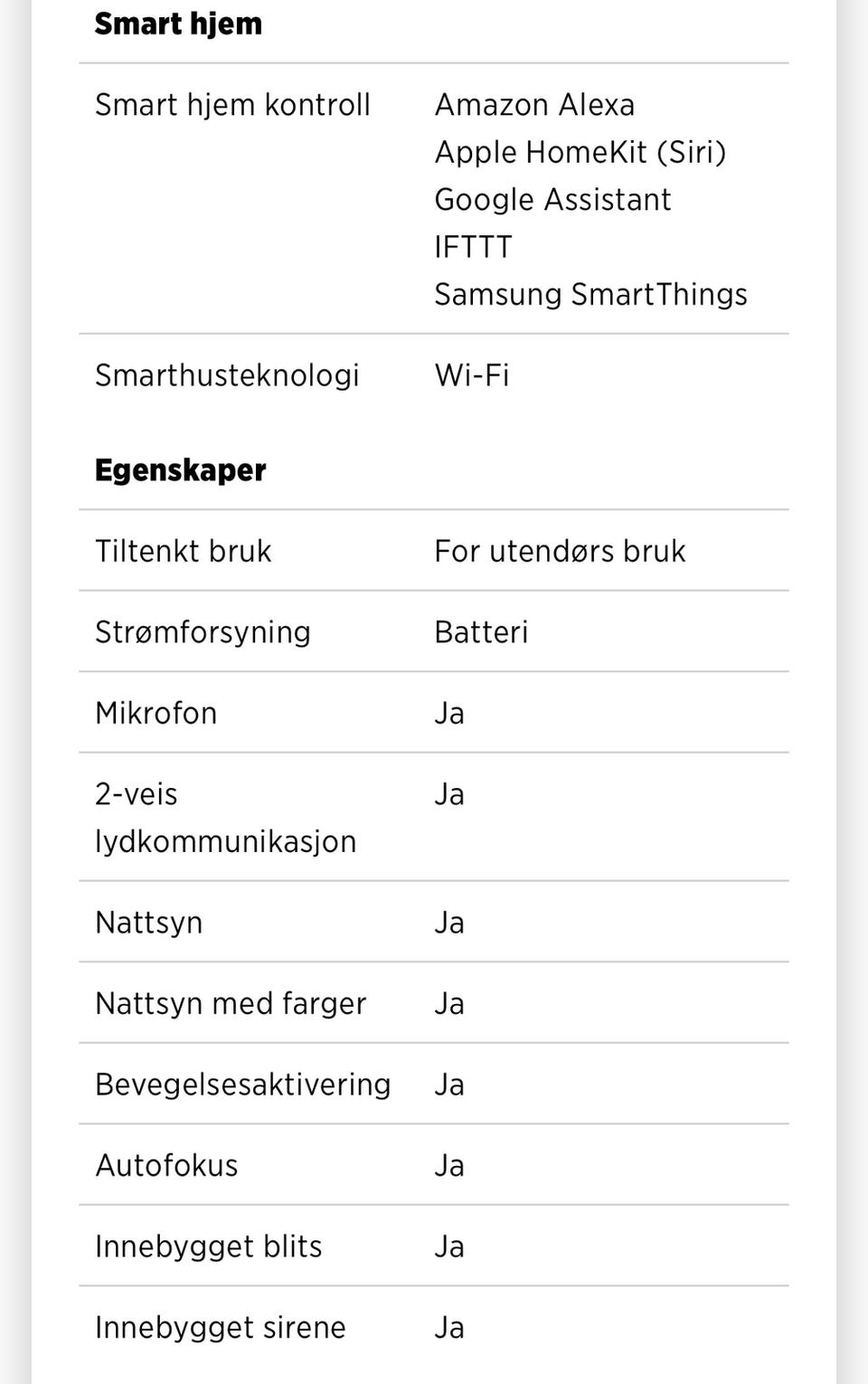The height and width of the screenshot is (1384, 868).
Task: Click the Bevegelsesaktivering row label
Action: coord(242,1085)
